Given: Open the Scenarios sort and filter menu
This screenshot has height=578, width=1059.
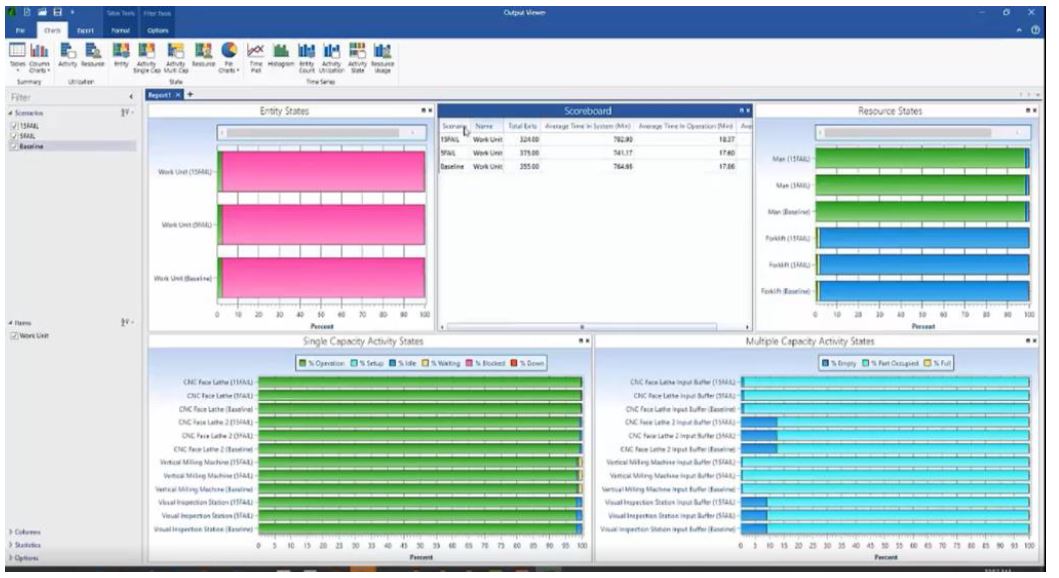Looking at the screenshot, I should pyautogui.click(x=127, y=113).
